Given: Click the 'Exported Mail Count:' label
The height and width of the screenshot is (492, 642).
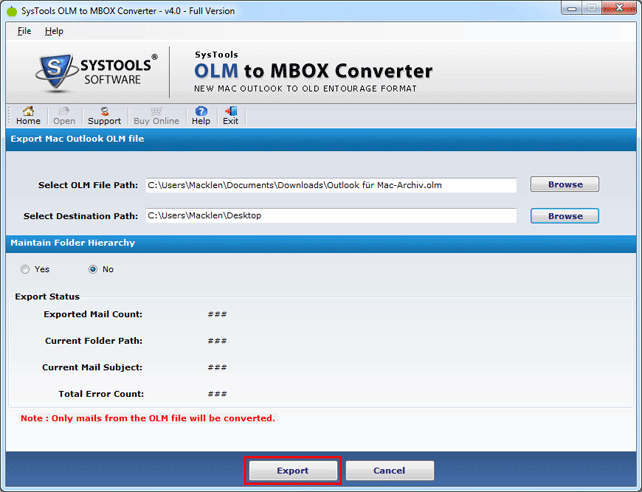Looking at the screenshot, I should pyautogui.click(x=93, y=314).
